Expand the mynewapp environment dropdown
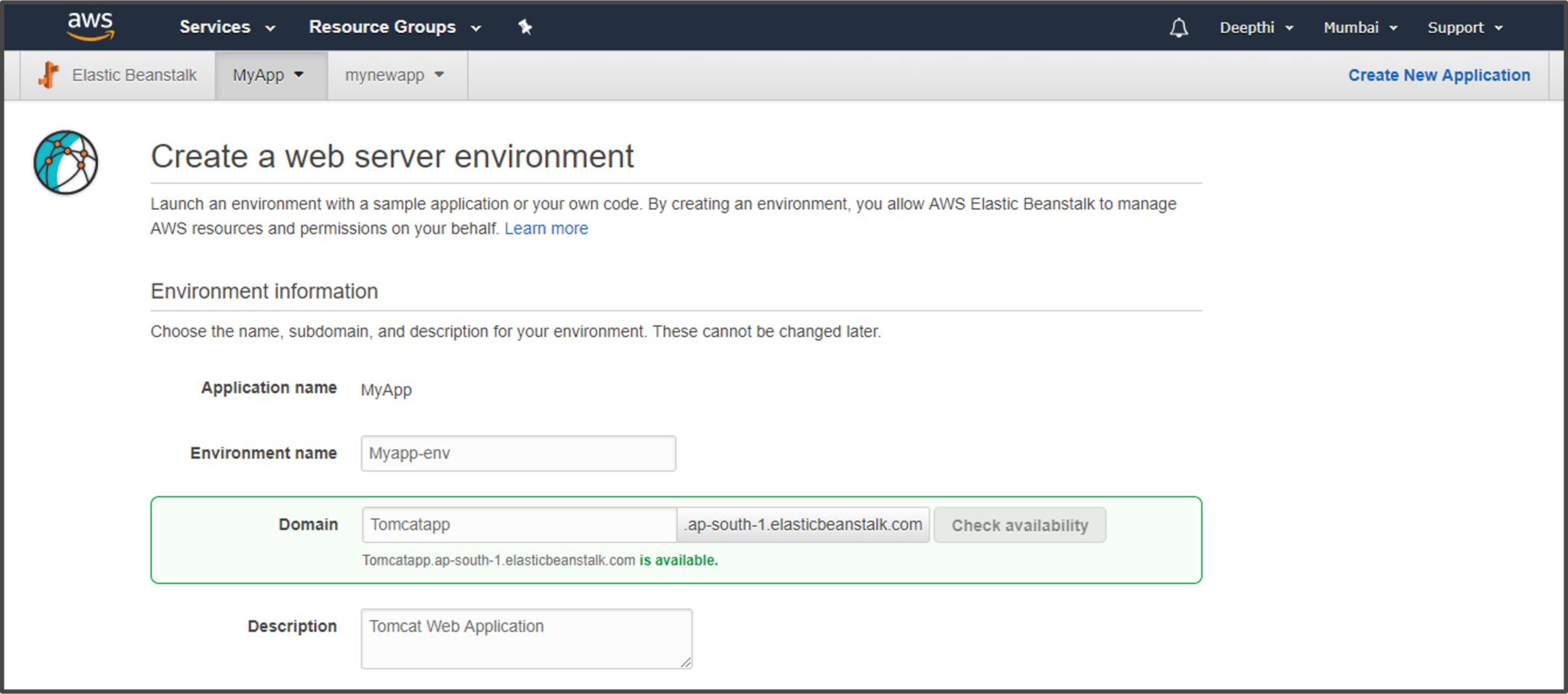1568x694 pixels. click(396, 75)
